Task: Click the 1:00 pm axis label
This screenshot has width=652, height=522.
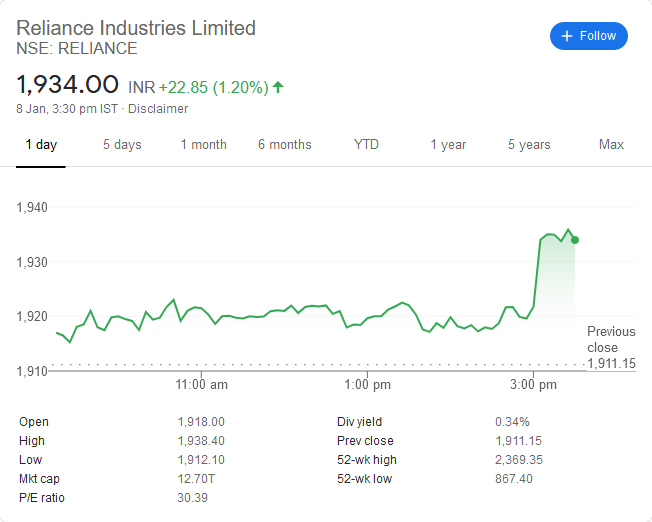Action: pos(368,384)
